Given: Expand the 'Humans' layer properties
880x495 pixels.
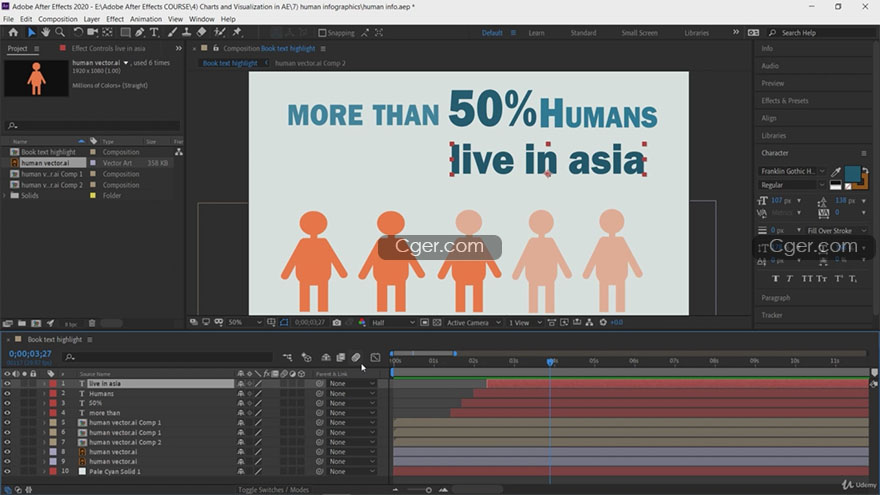Looking at the screenshot, I should 44,393.
